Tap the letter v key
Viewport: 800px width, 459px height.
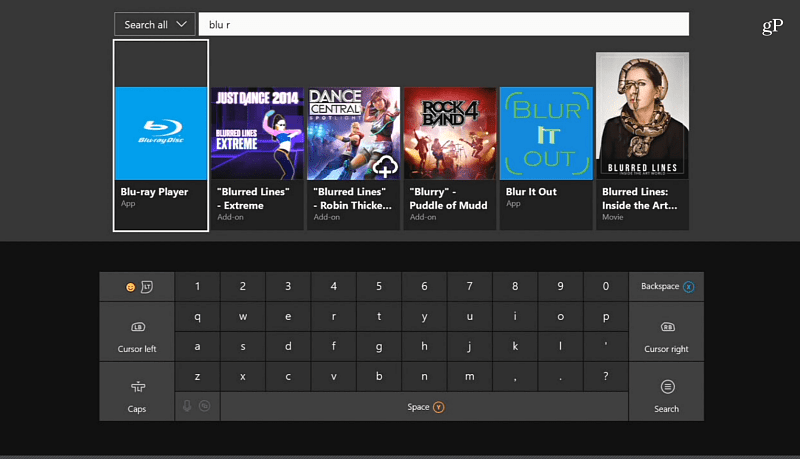click(334, 377)
